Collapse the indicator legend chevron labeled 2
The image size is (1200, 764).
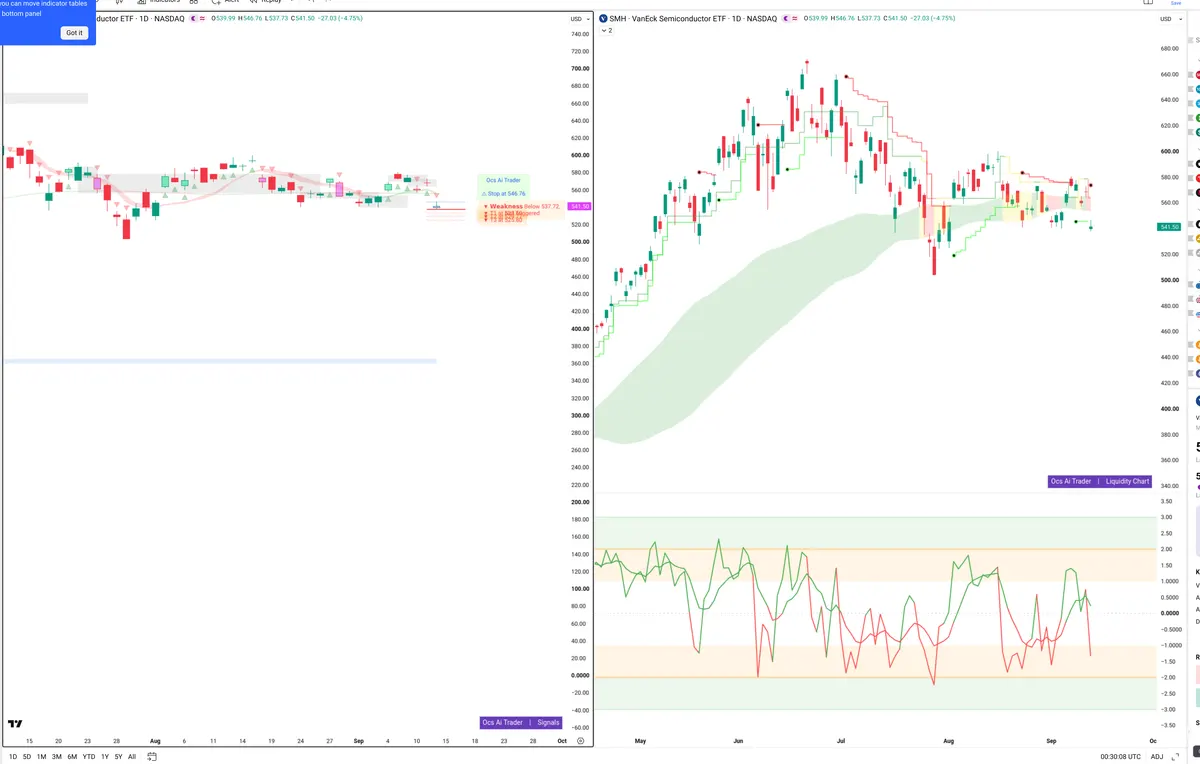coord(606,31)
